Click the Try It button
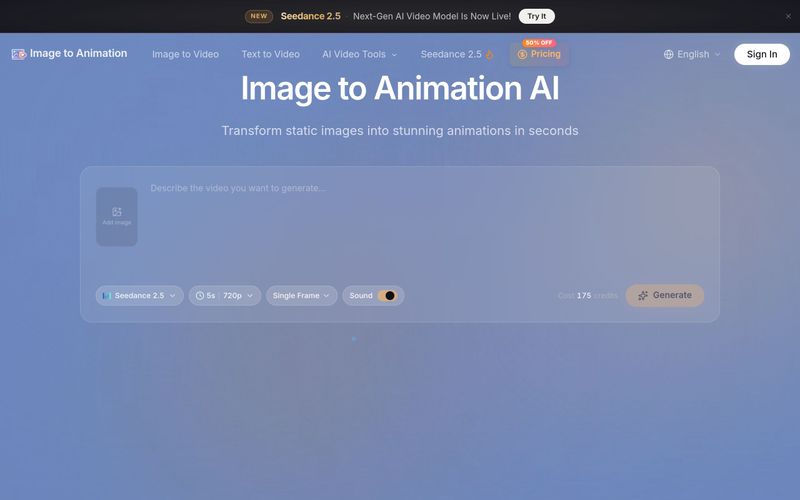The image size is (800, 500). (x=536, y=16)
